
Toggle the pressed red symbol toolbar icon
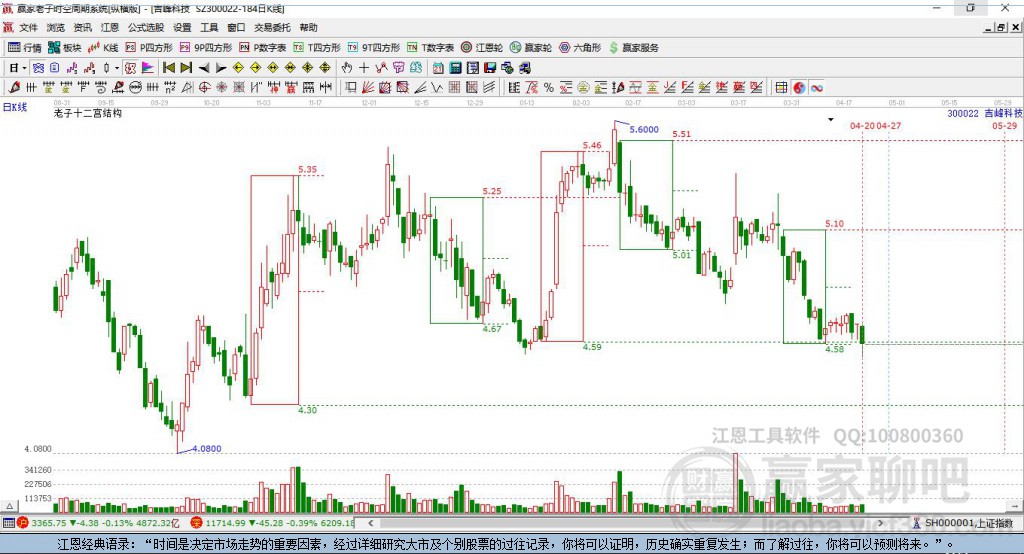click(130, 68)
